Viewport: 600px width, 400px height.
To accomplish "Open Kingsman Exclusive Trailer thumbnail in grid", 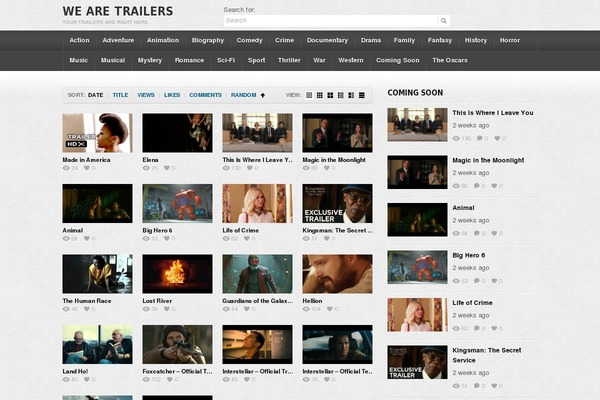I will click(337, 204).
